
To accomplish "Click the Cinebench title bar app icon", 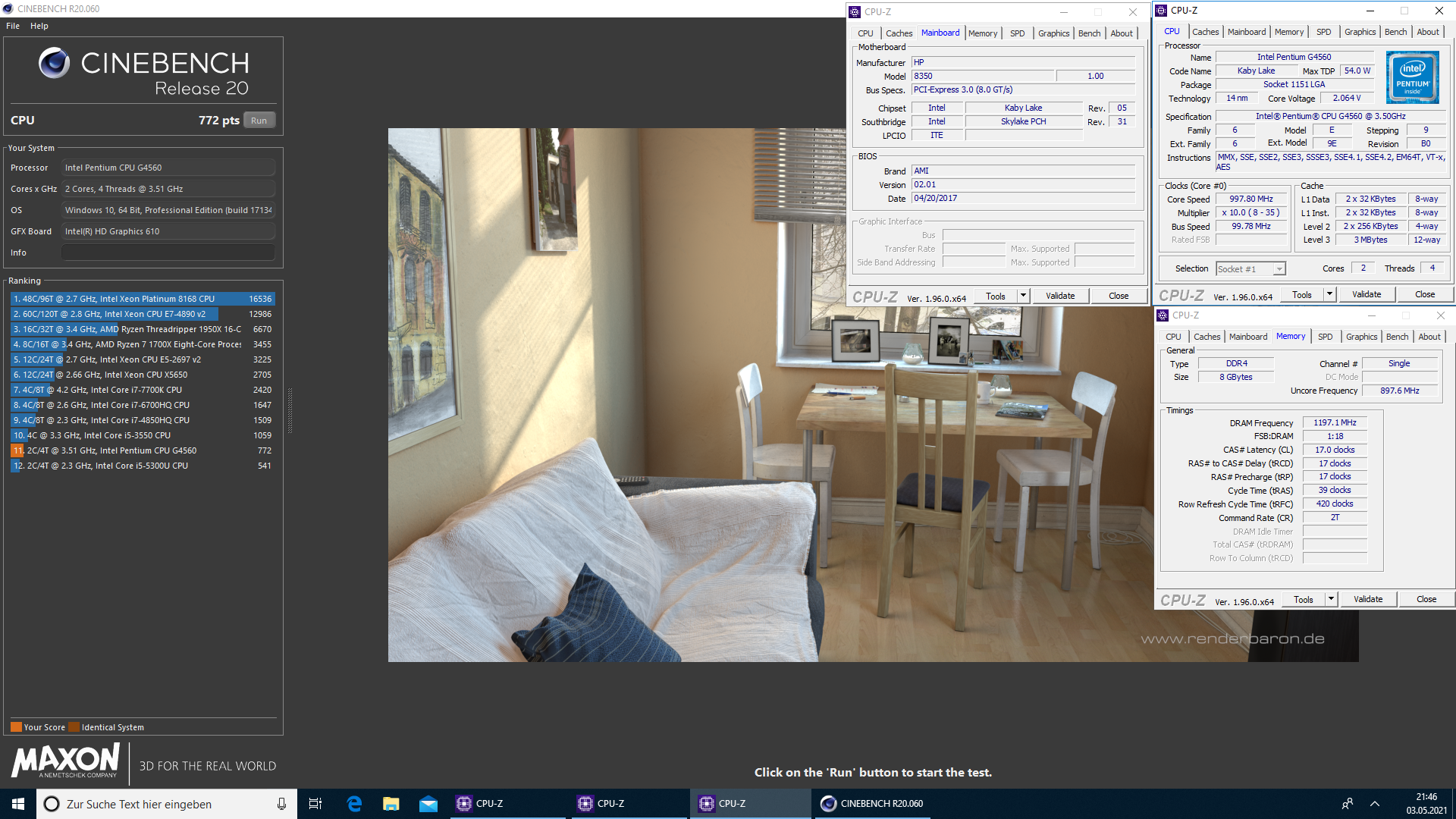I will [x=8, y=9].
